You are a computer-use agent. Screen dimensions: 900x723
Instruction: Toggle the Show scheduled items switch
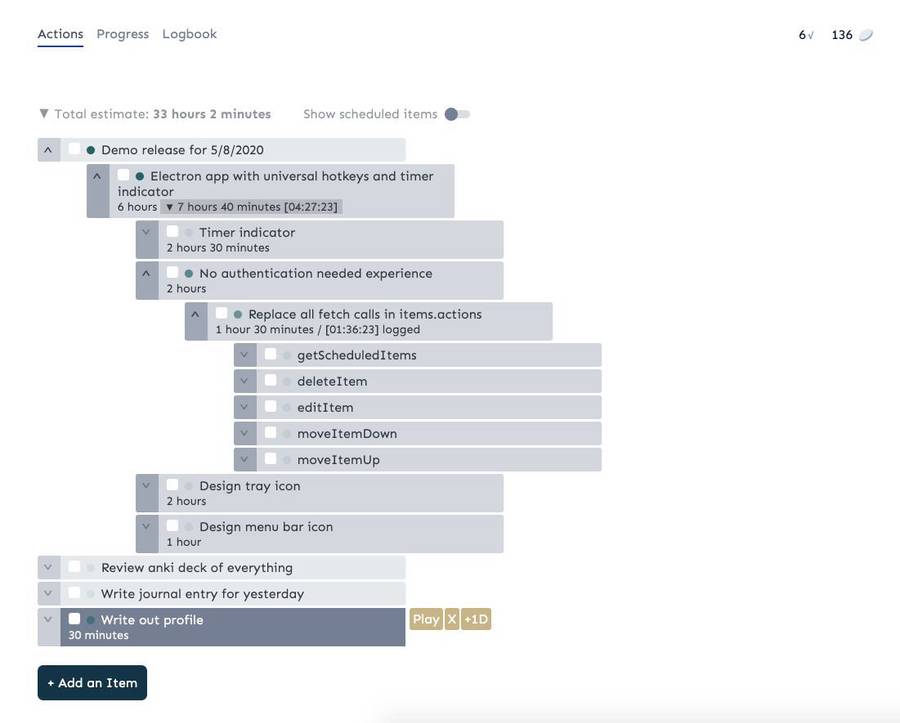coord(457,114)
